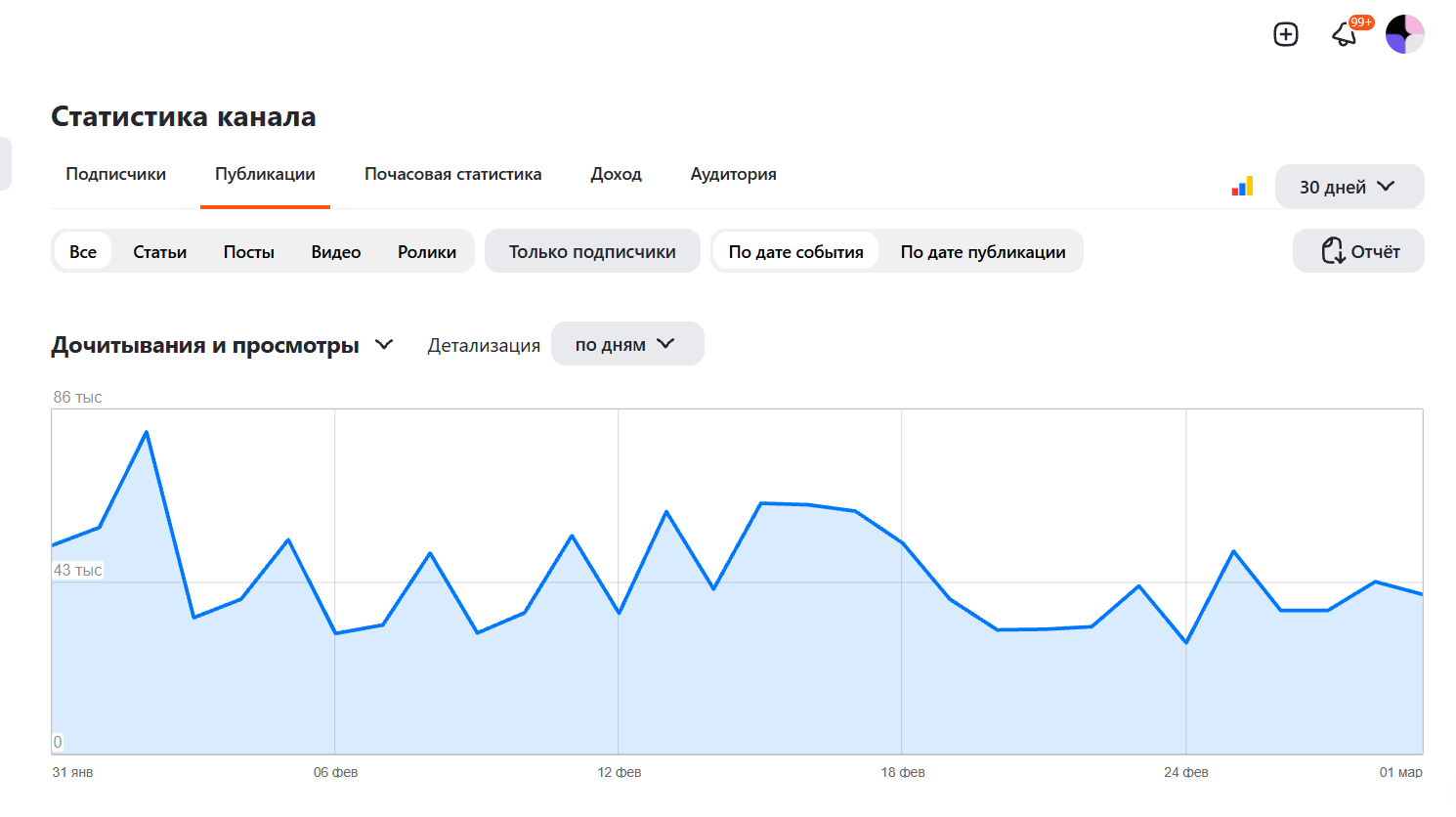Click the create new publication plus icon

tap(1286, 35)
